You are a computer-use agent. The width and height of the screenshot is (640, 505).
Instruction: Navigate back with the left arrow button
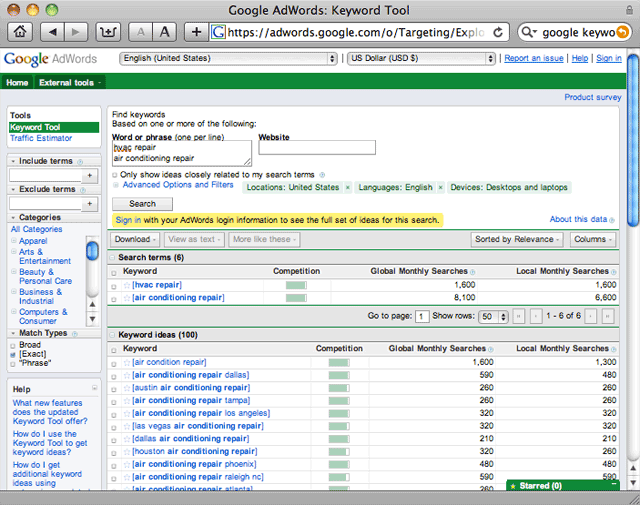tap(52, 32)
